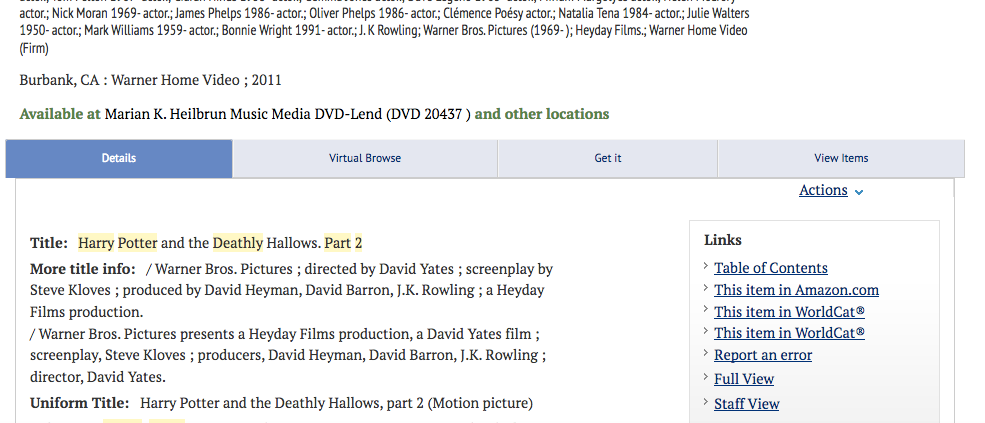Open the Full View link
The image size is (985, 423).
point(744,379)
